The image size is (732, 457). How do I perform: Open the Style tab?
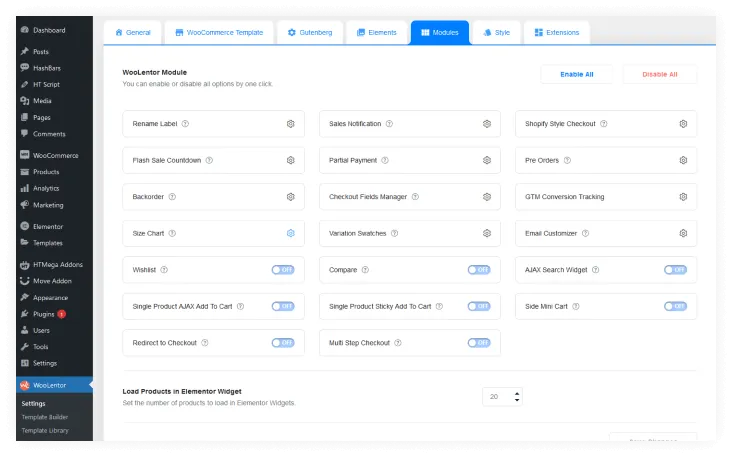497,33
